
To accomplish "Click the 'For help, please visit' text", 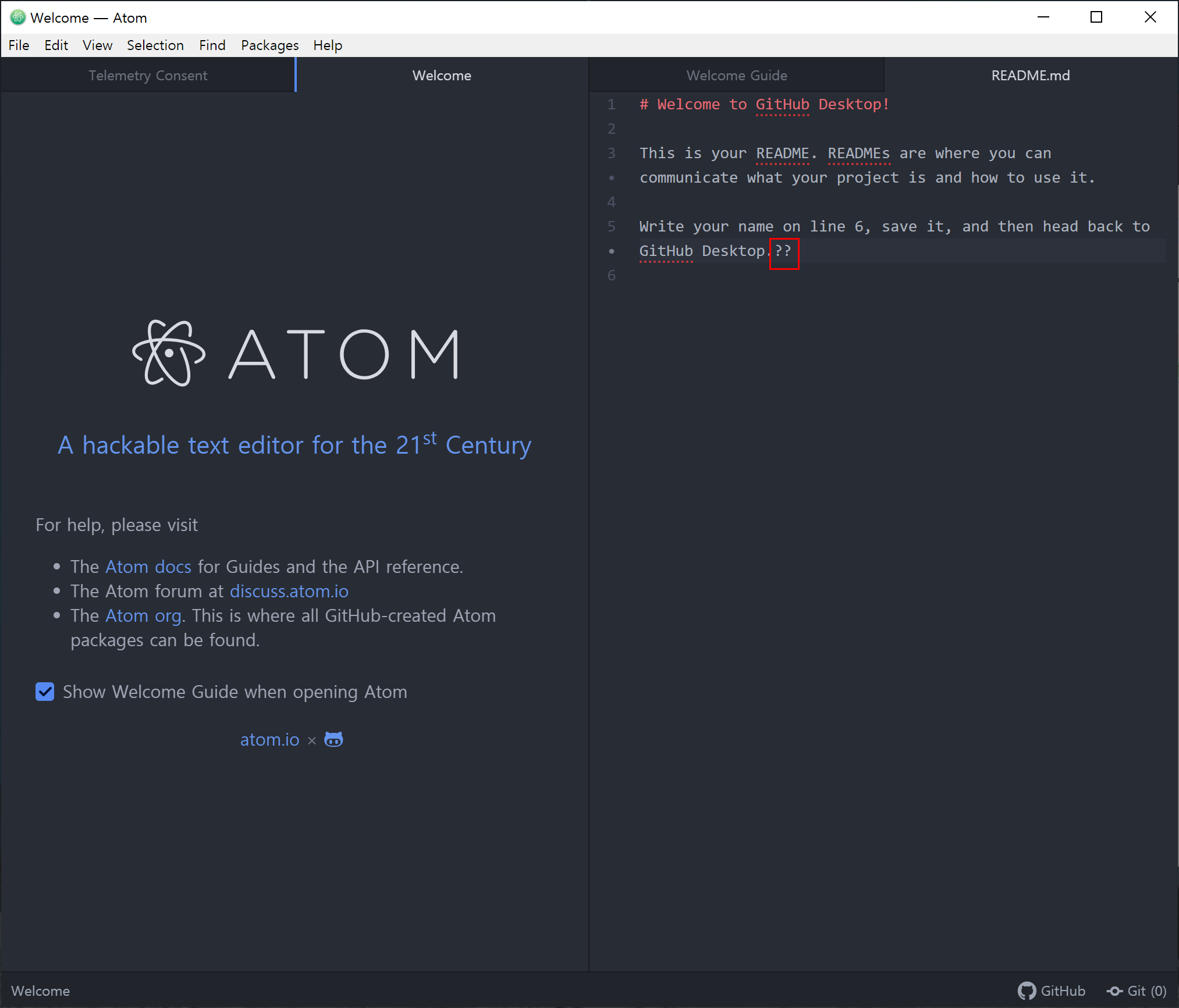I will click(x=116, y=525).
